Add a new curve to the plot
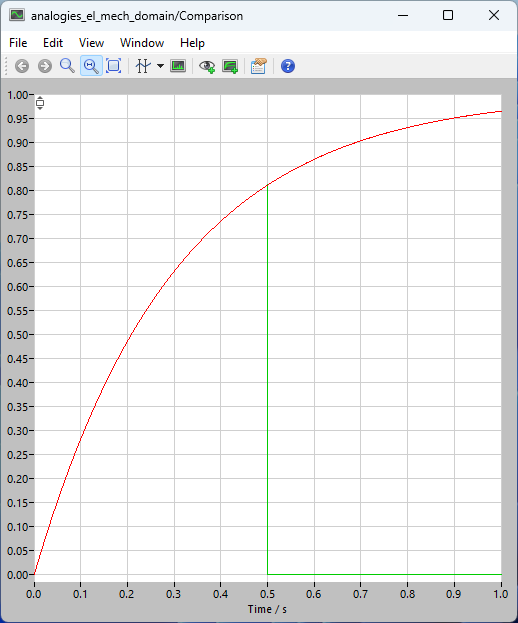Screen dimensions: 518x623 pyautogui.click(x=230, y=66)
